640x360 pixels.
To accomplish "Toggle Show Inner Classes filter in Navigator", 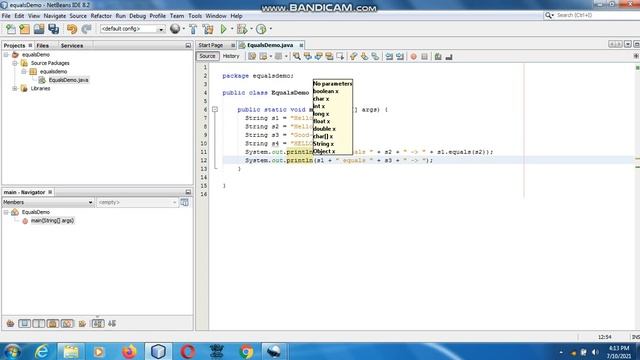I will coord(67,324).
